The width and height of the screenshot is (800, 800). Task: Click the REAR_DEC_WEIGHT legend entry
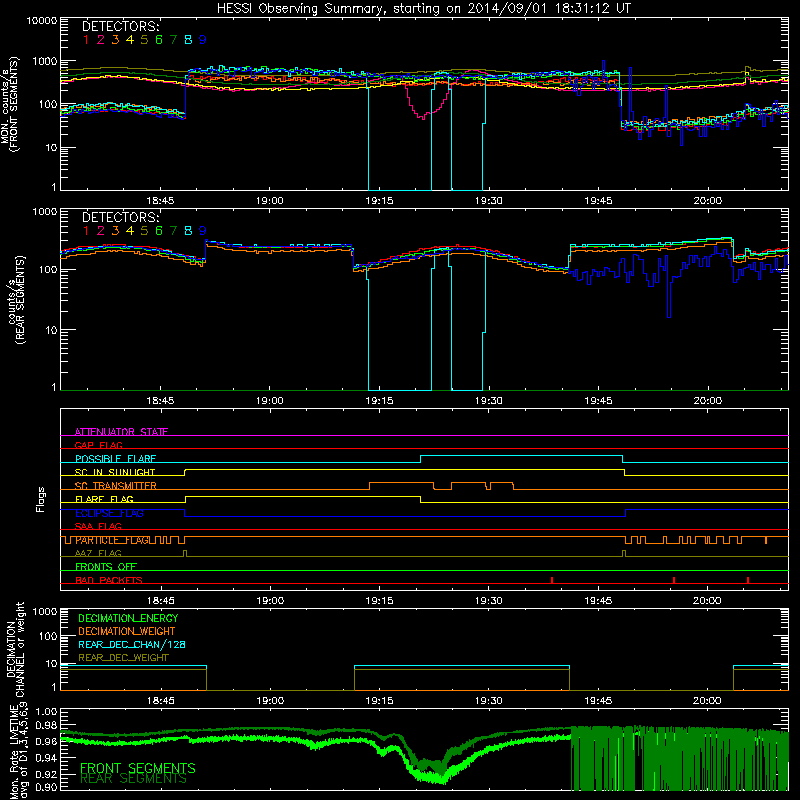click(x=123, y=658)
